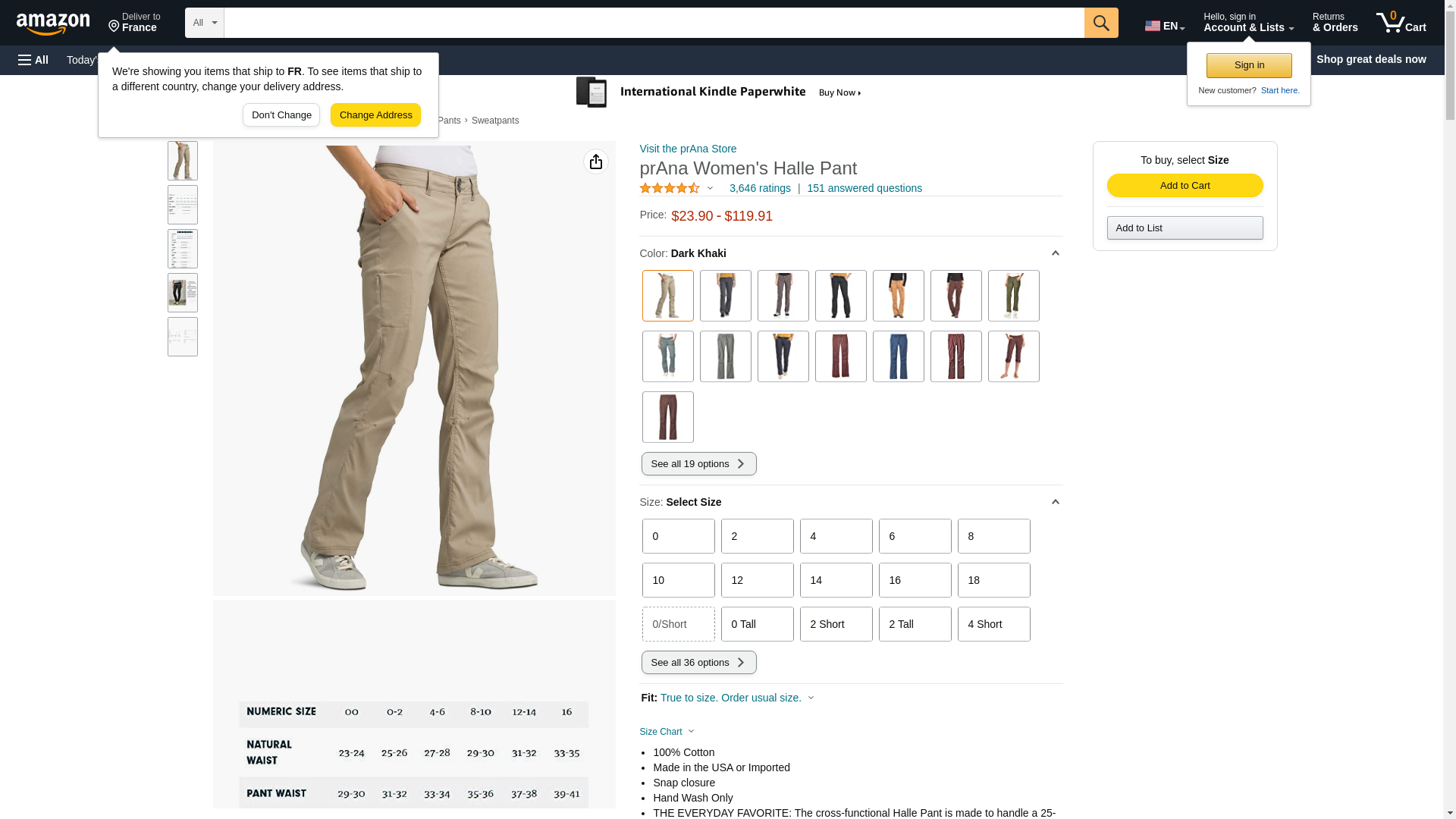The height and width of the screenshot is (819, 1456).
Task: Click the Add to Cart button
Action: tap(1185, 186)
